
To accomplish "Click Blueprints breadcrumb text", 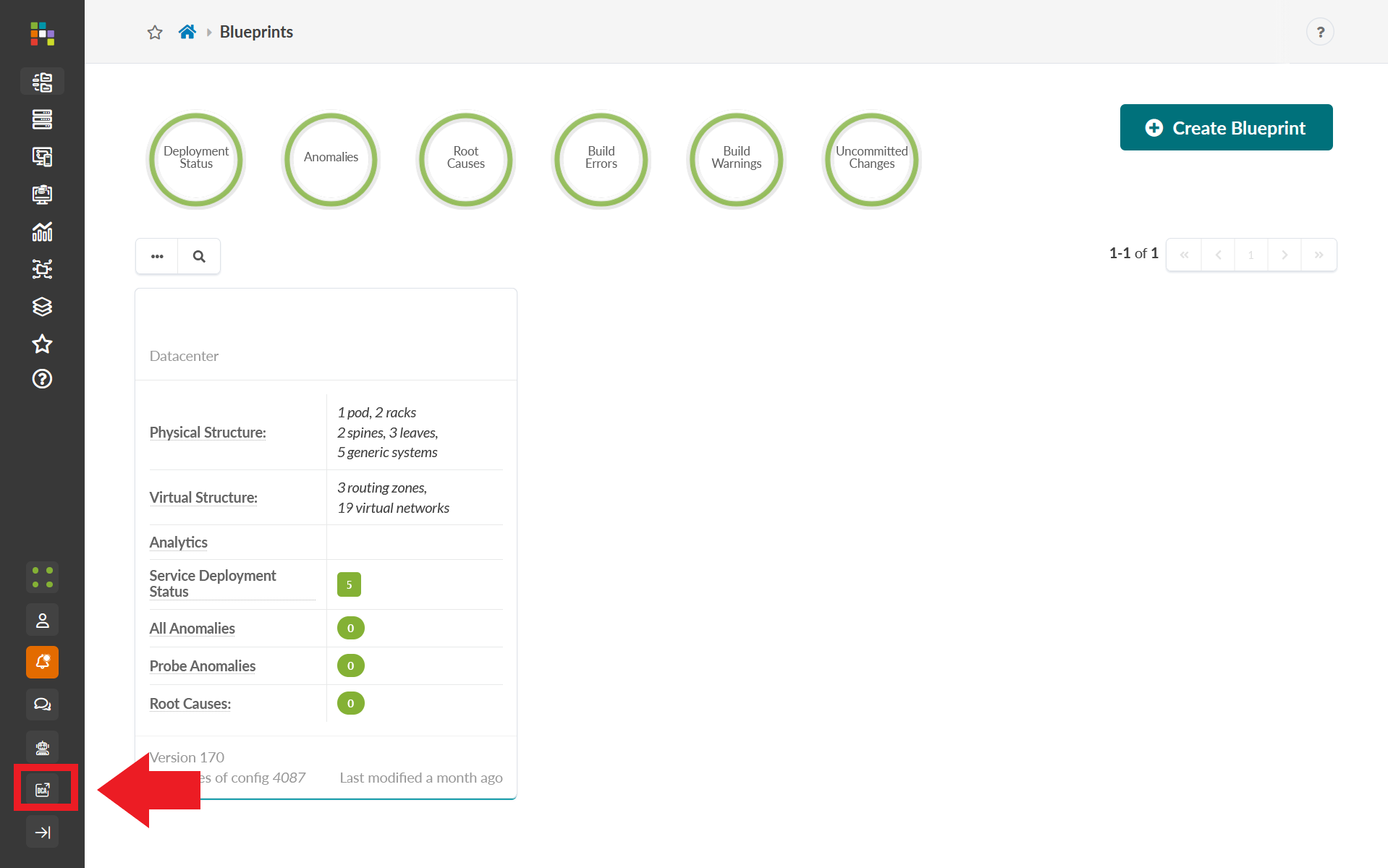I will click(x=256, y=32).
